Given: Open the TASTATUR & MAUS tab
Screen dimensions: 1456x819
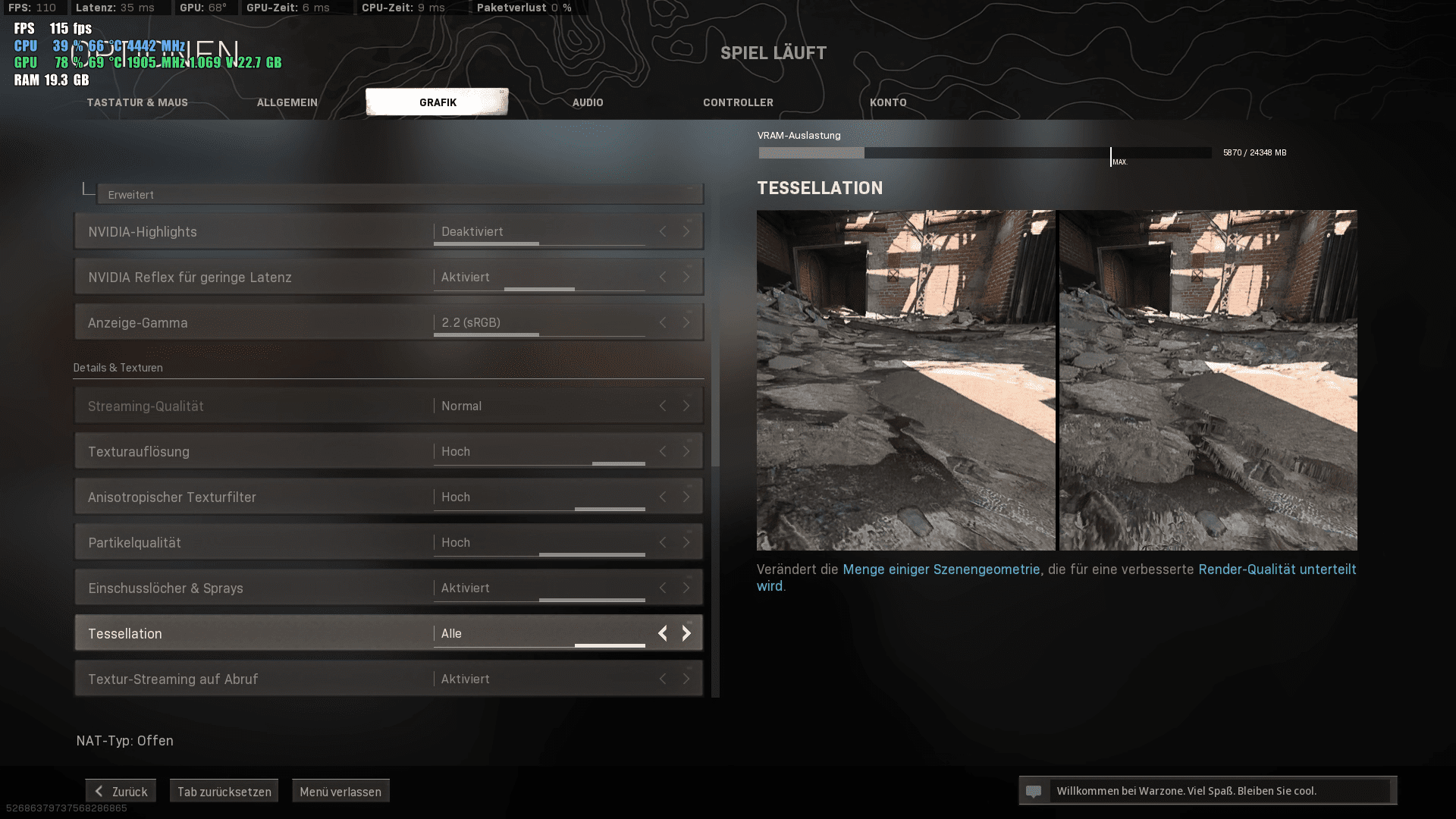Looking at the screenshot, I should pos(137,102).
